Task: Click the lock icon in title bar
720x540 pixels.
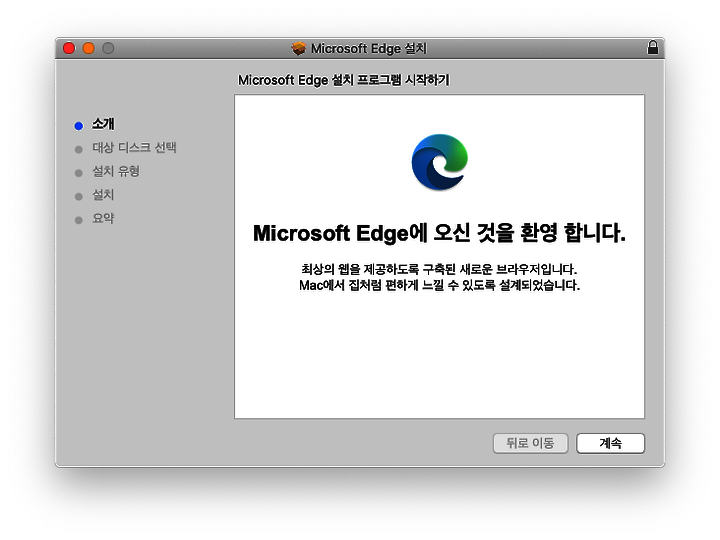Action: point(653,48)
